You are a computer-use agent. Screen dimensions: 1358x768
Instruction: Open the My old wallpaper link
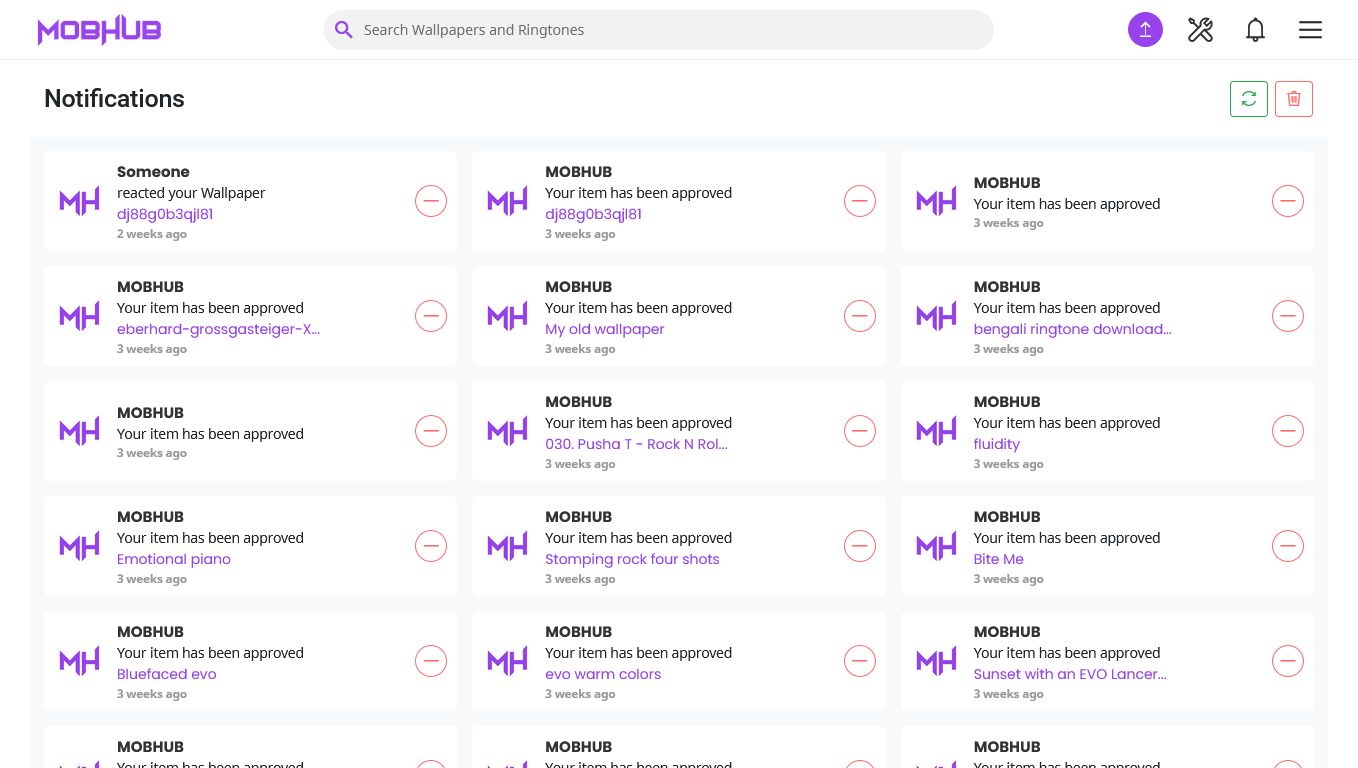[604, 329]
